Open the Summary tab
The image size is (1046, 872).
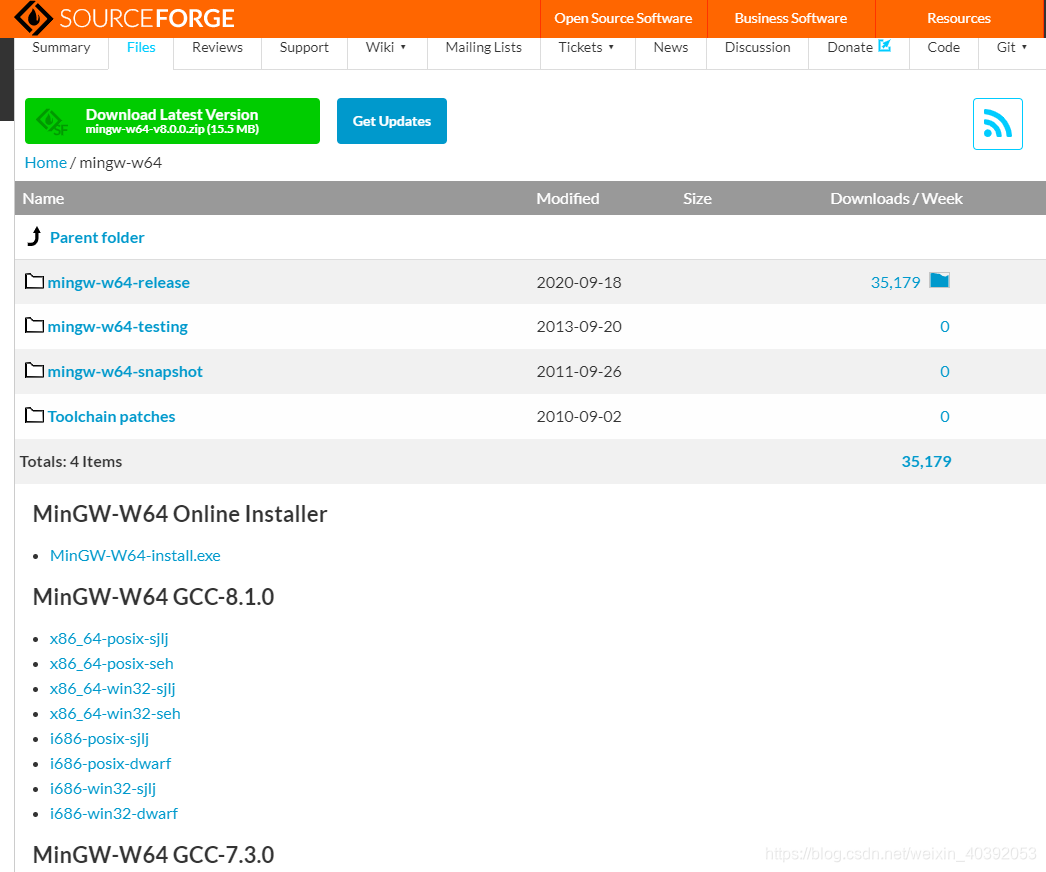coord(61,47)
